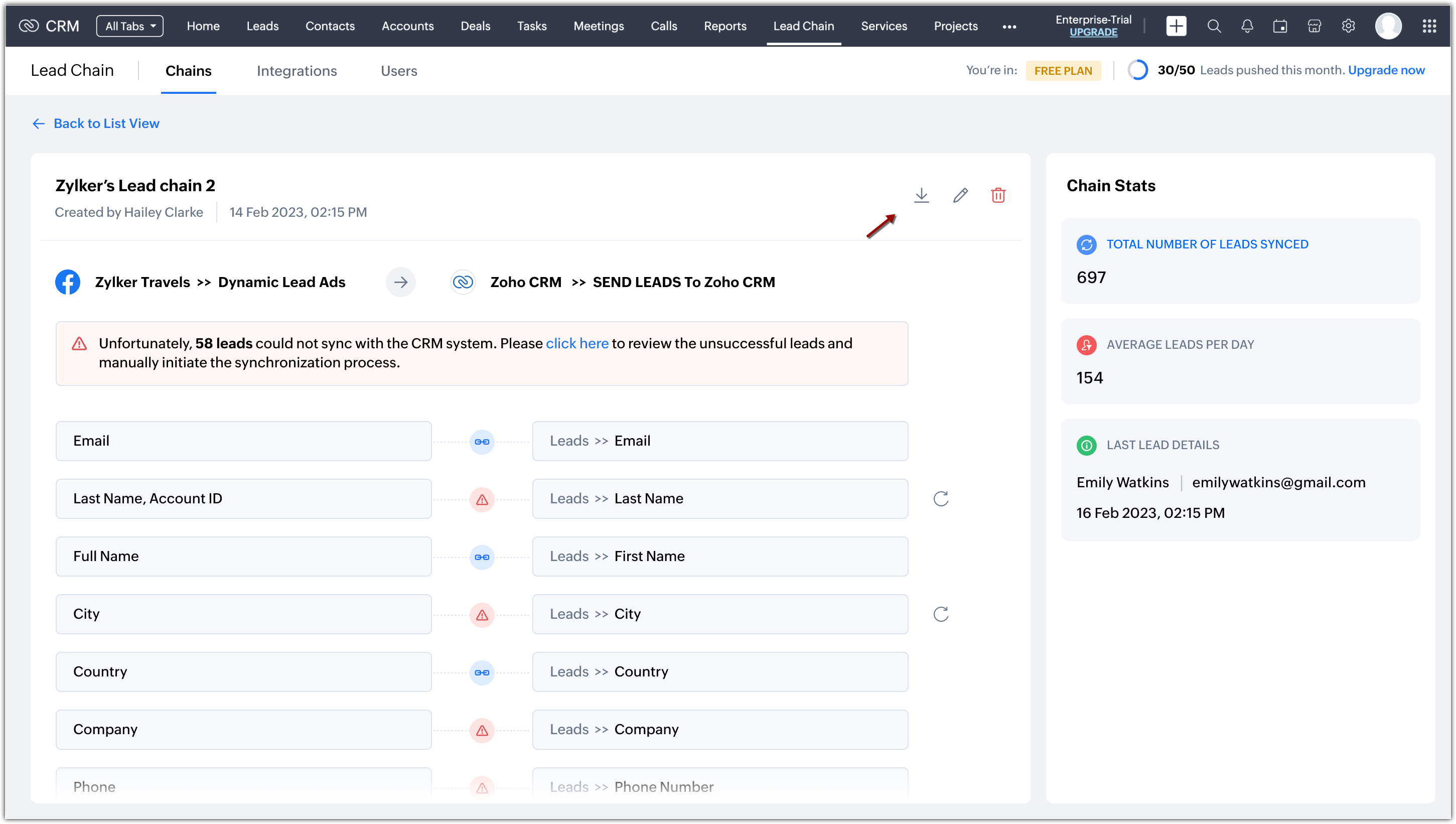Viewport: 1456px width, 824px height.
Task: Open the apps grid launcher
Action: tap(1429, 26)
